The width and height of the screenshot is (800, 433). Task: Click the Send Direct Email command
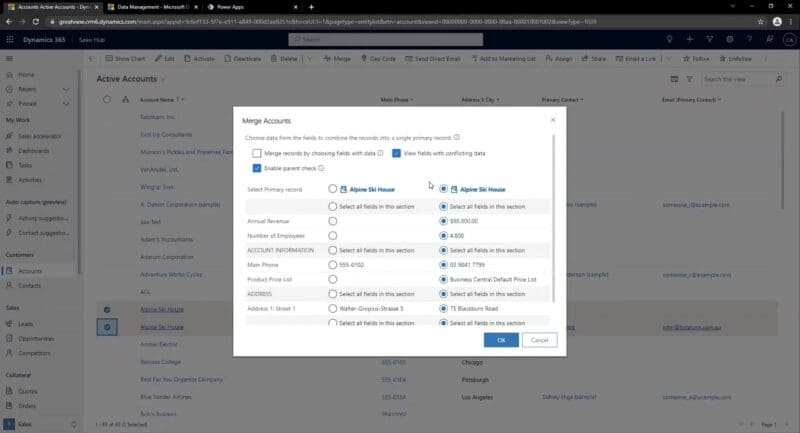[x=433, y=59]
